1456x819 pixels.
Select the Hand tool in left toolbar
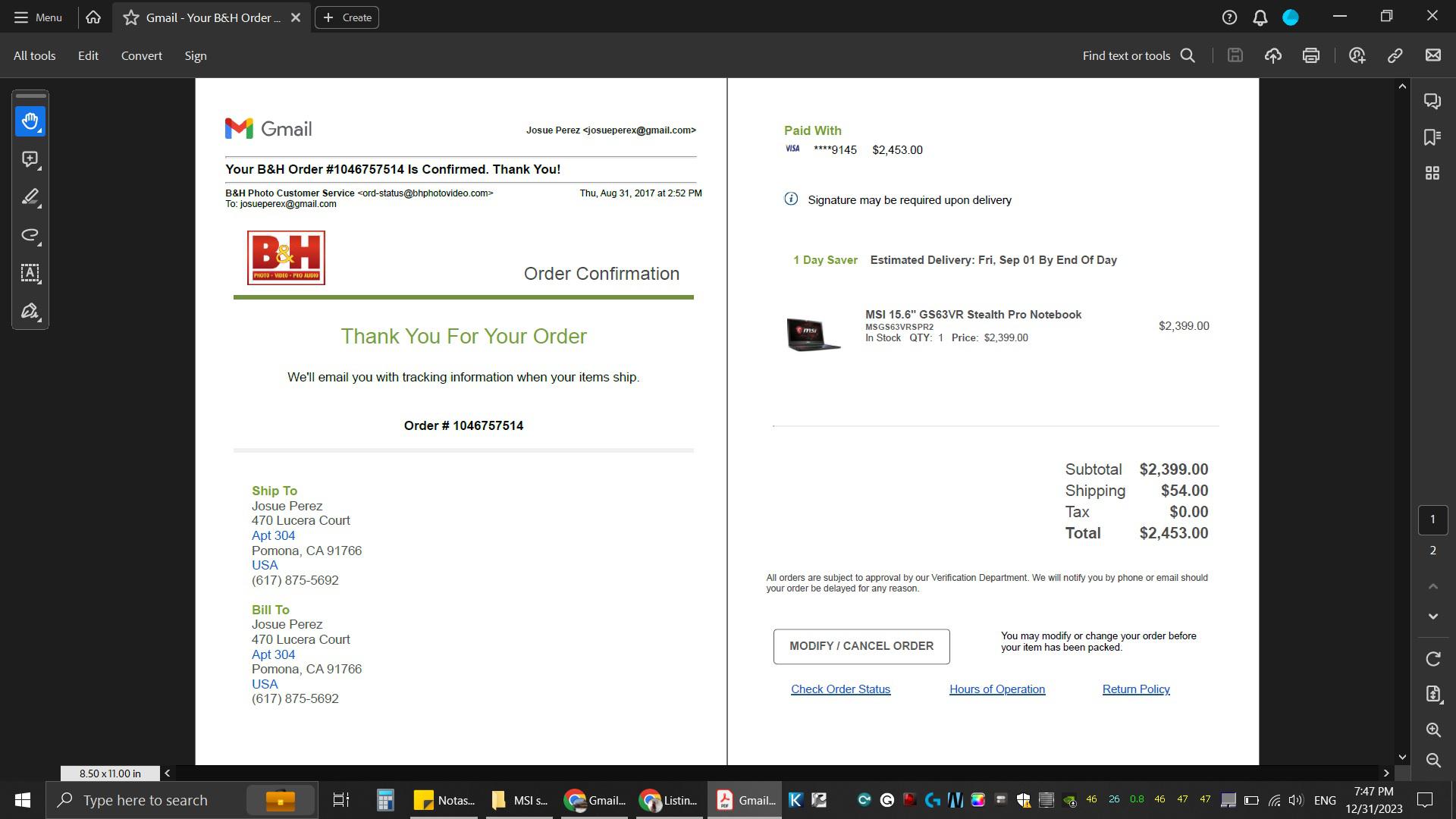(30, 121)
